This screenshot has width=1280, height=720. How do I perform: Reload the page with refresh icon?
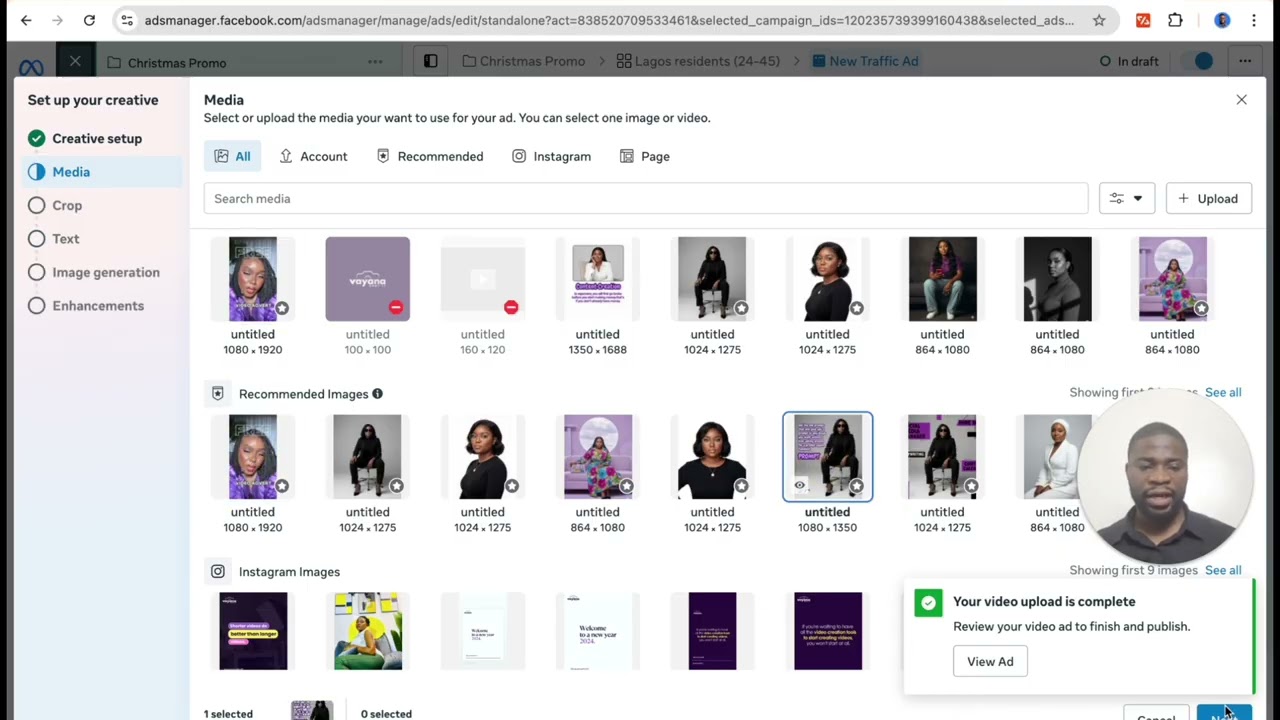click(89, 20)
